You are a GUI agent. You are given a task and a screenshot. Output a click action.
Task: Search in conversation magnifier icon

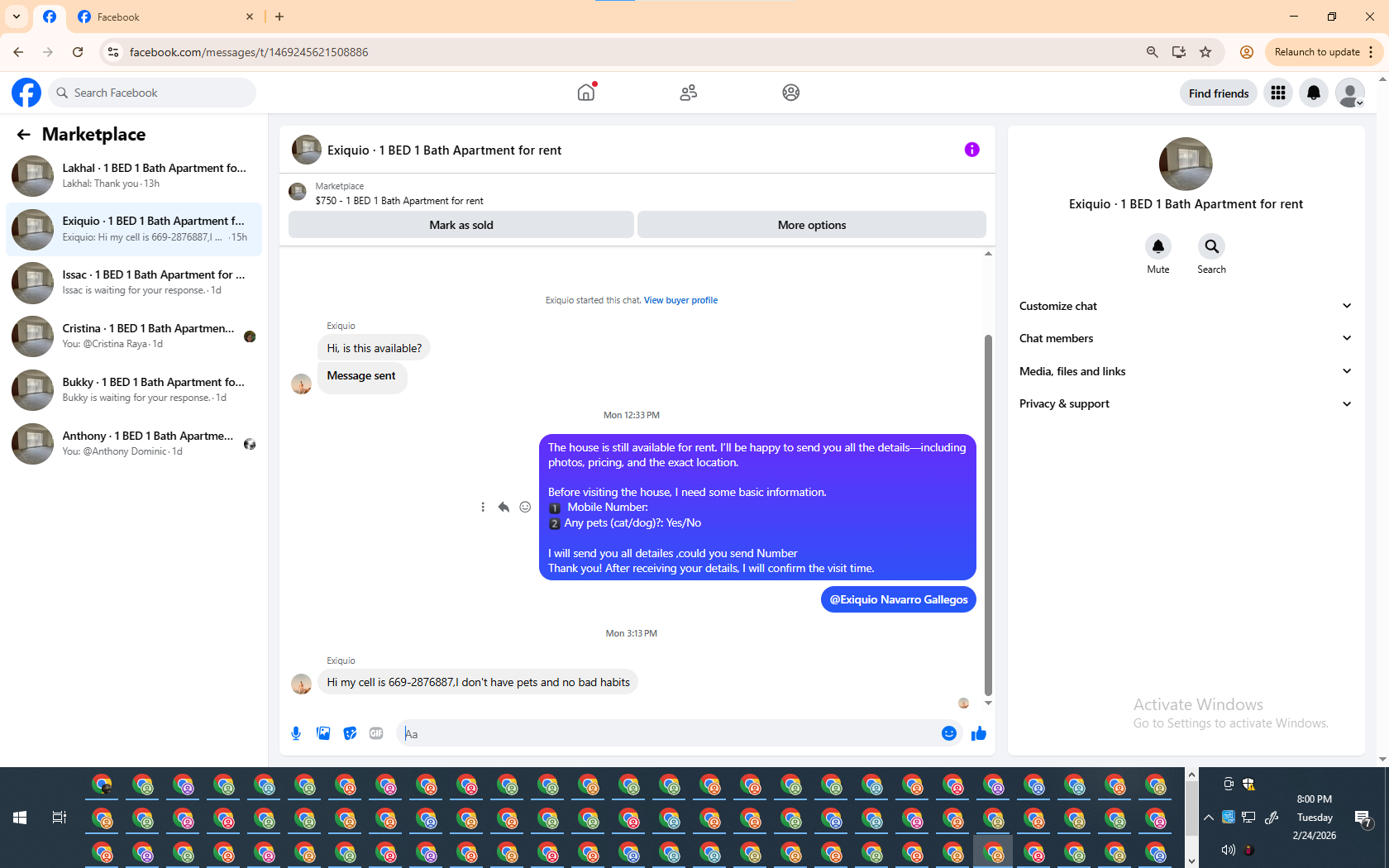pyautogui.click(x=1211, y=246)
